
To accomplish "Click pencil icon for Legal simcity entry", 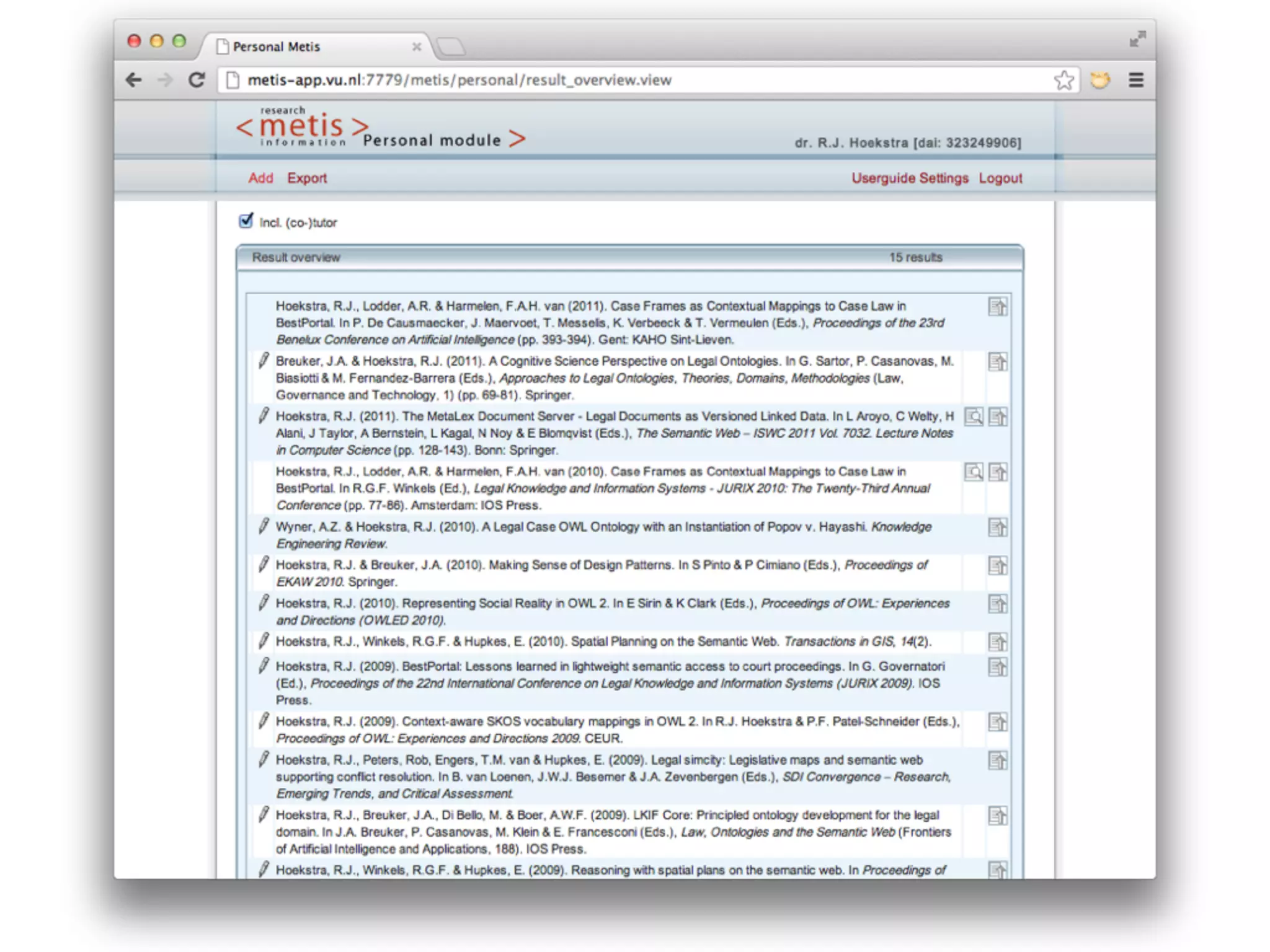I will pyautogui.click(x=264, y=759).
